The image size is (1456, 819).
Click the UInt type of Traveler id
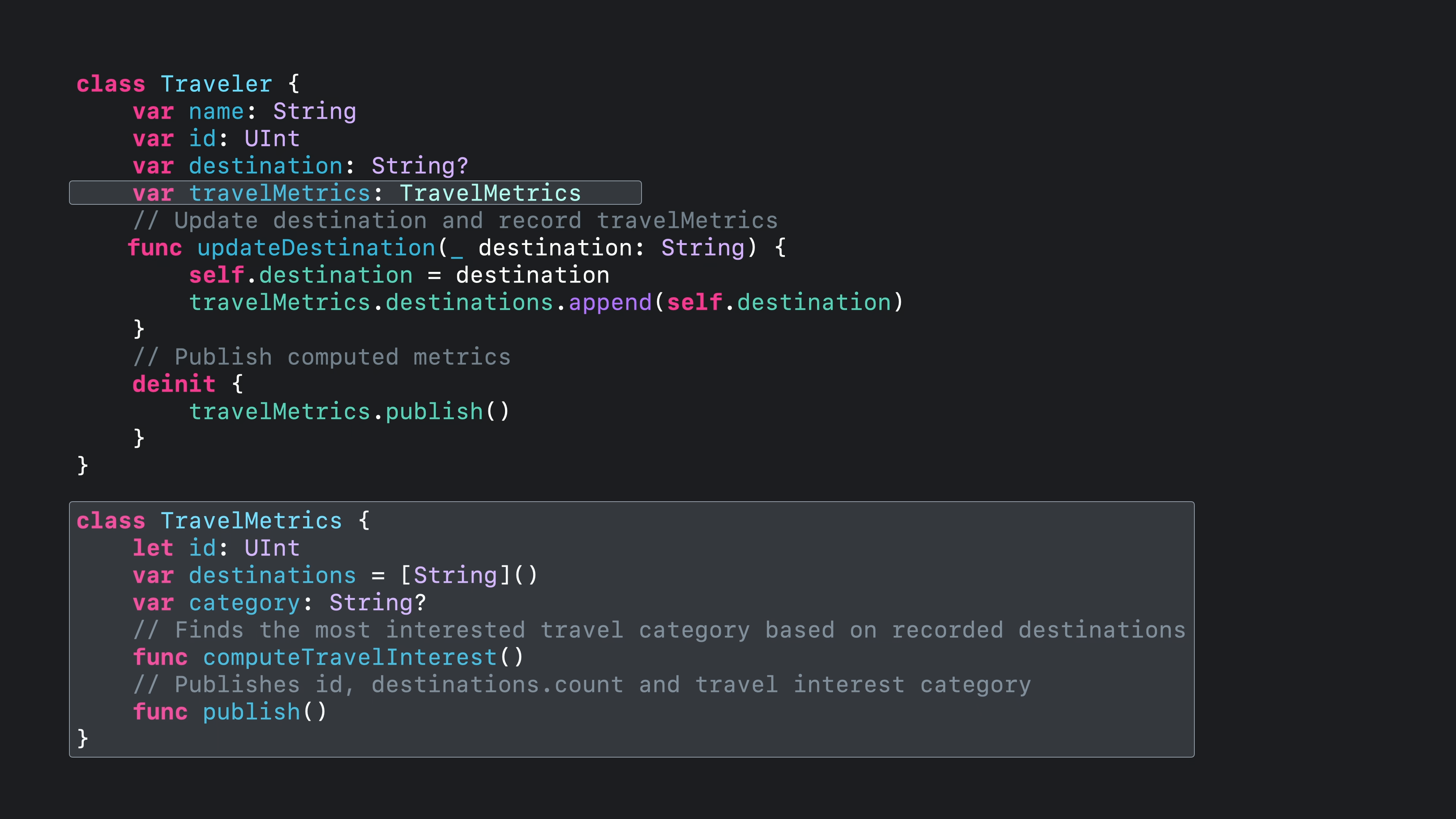(272, 139)
